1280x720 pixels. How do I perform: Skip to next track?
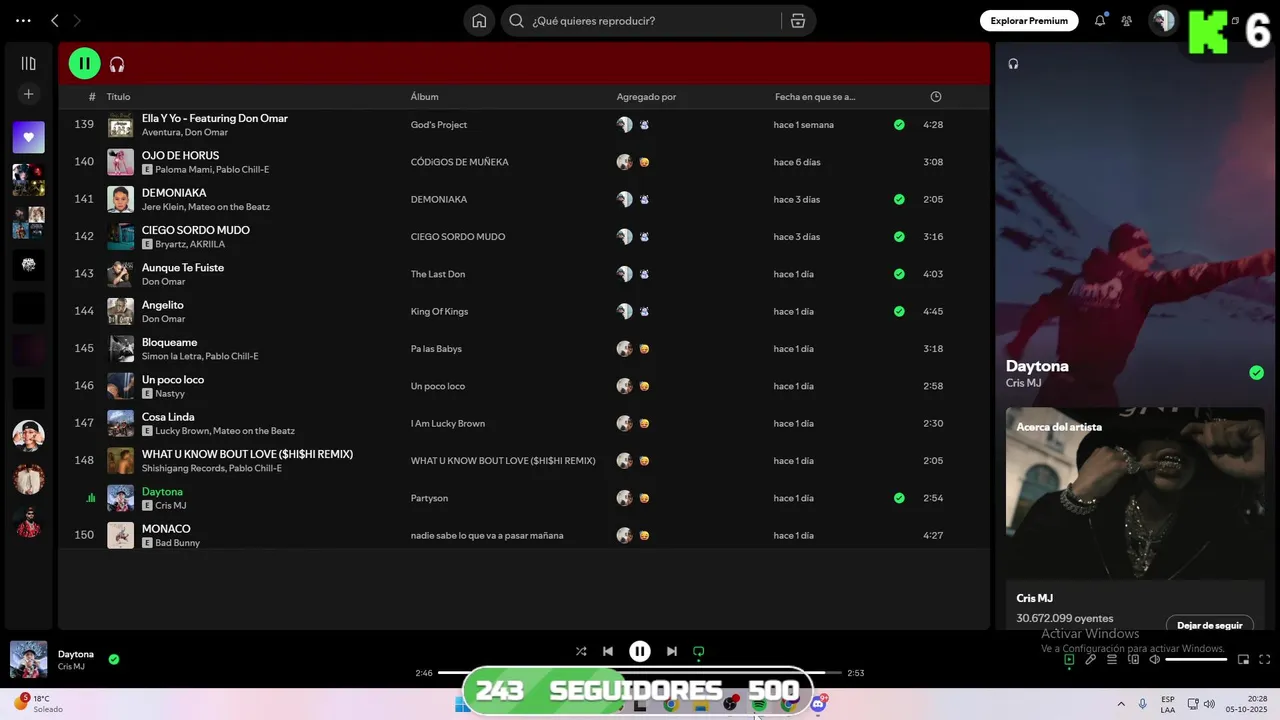pos(672,651)
